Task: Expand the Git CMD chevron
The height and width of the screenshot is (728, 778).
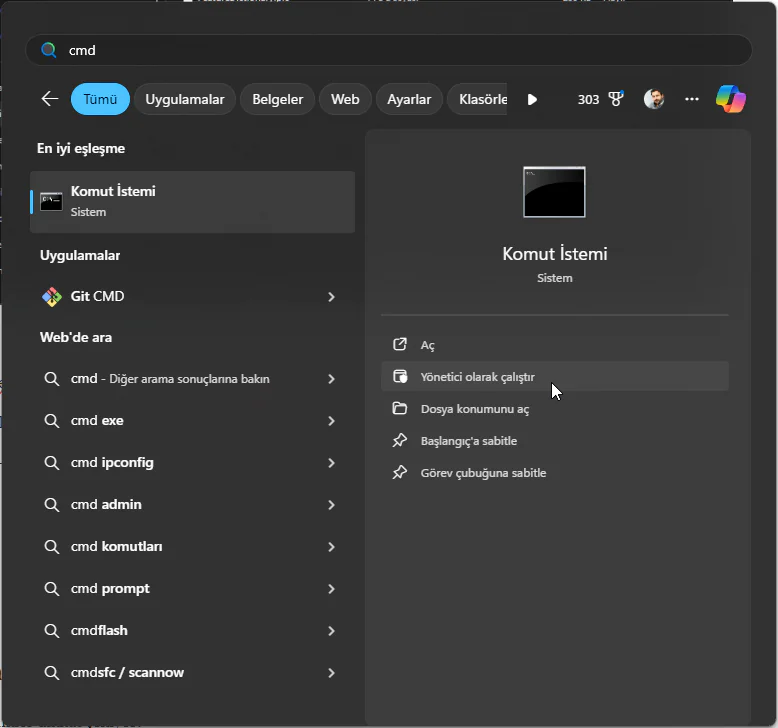Action: 331,297
